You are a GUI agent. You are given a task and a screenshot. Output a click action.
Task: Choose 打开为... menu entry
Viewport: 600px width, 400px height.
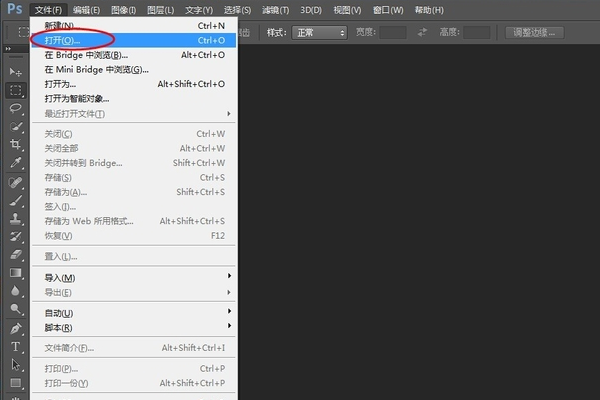pyautogui.click(x=134, y=84)
